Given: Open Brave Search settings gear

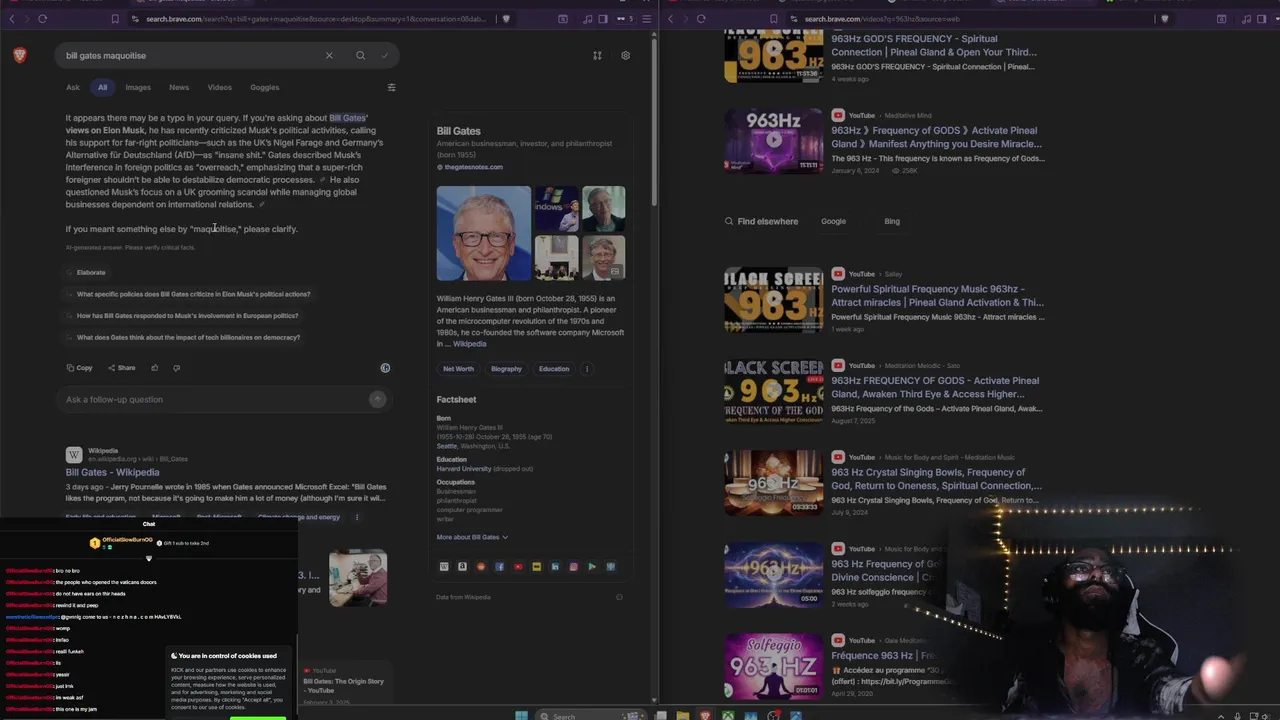Looking at the screenshot, I should [x=625, y=55].
